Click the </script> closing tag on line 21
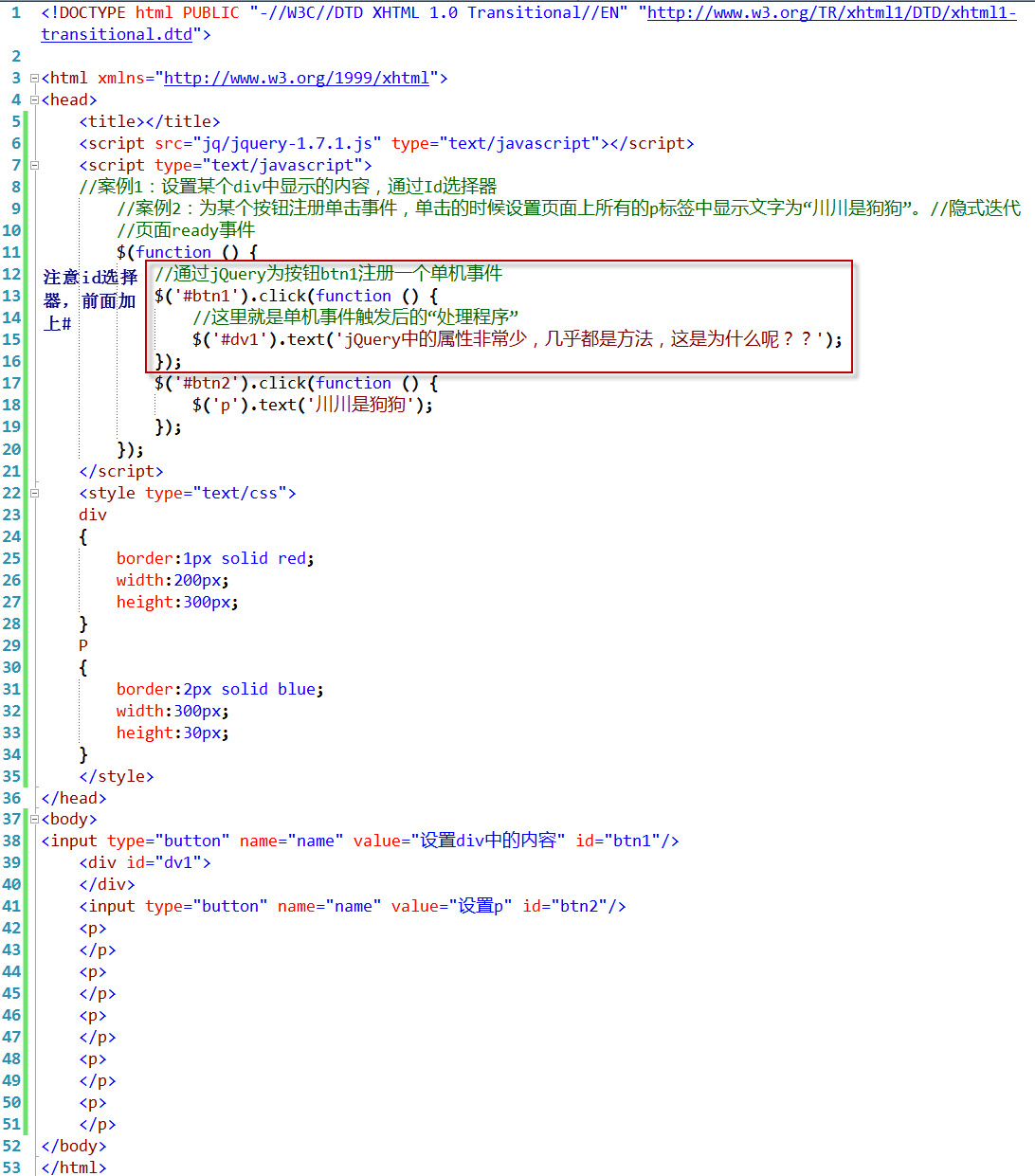Screen dimensions: 1035x1176 121,471
